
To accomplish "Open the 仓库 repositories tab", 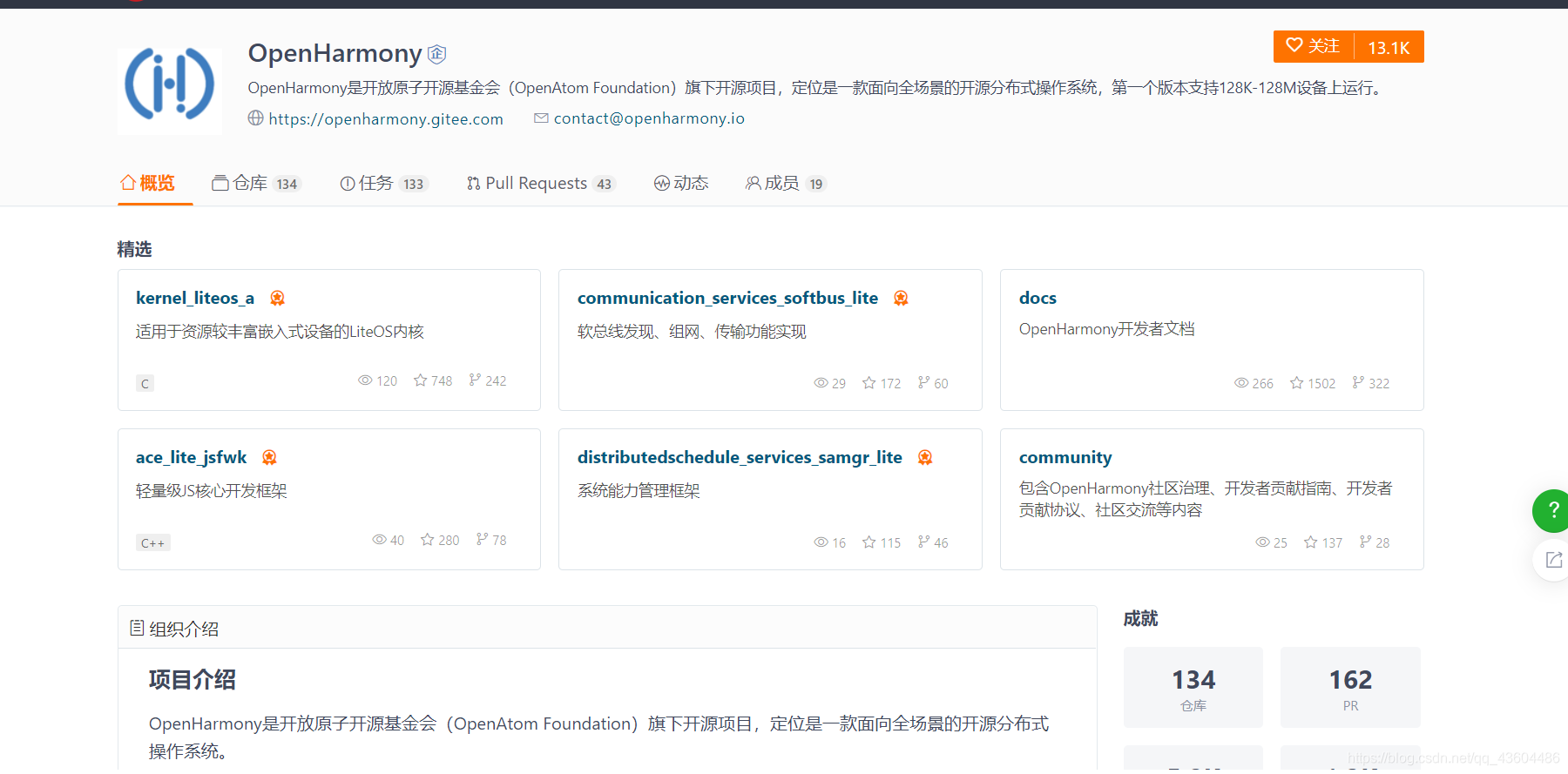I will coord(256,183).
